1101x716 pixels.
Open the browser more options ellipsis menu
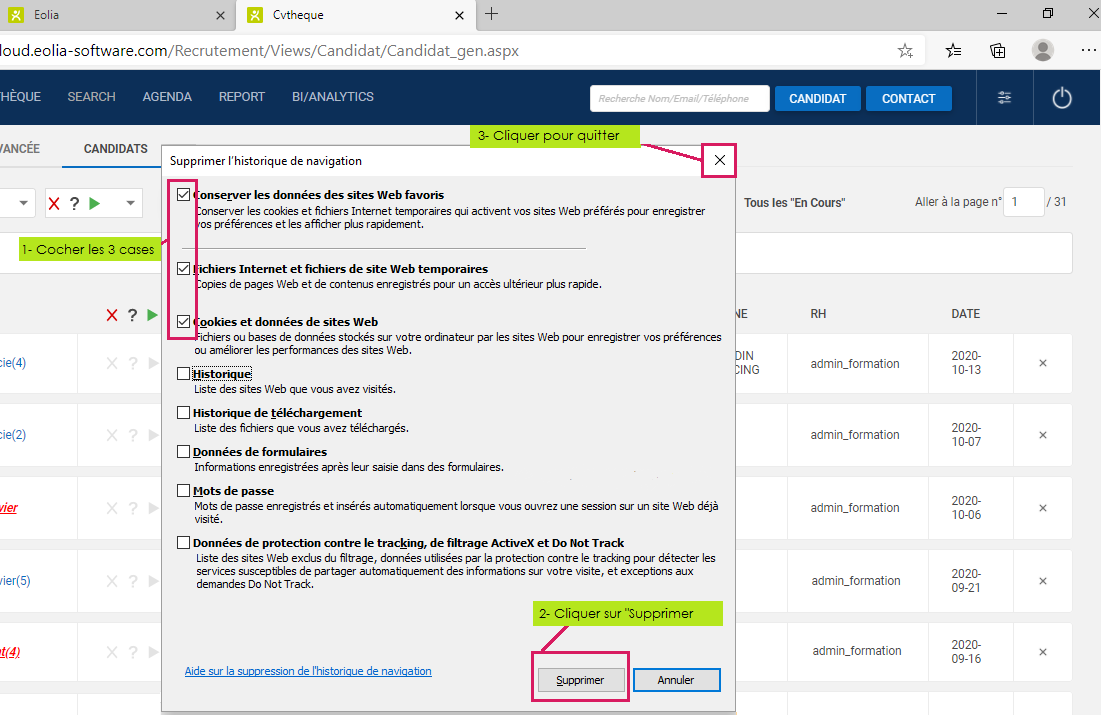[1088, 50]
